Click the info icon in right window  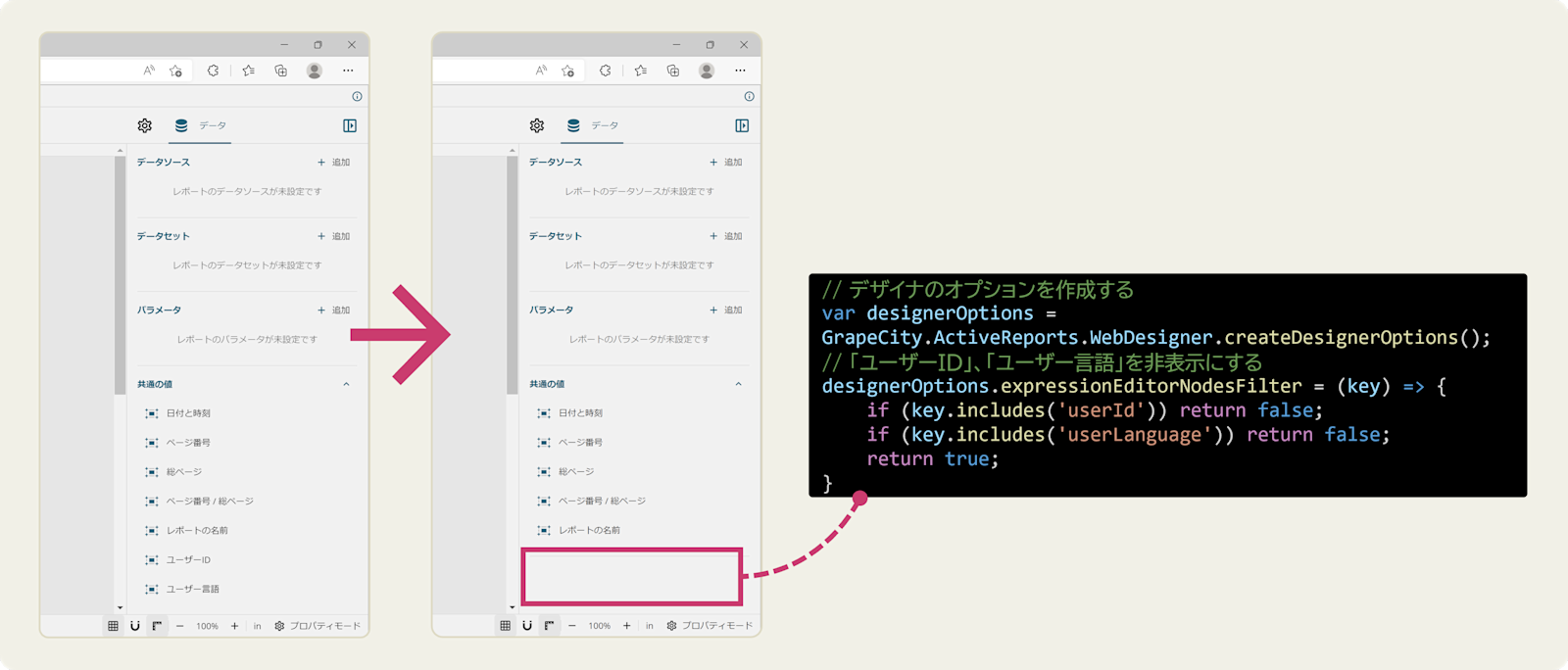(x=749, y=96)
